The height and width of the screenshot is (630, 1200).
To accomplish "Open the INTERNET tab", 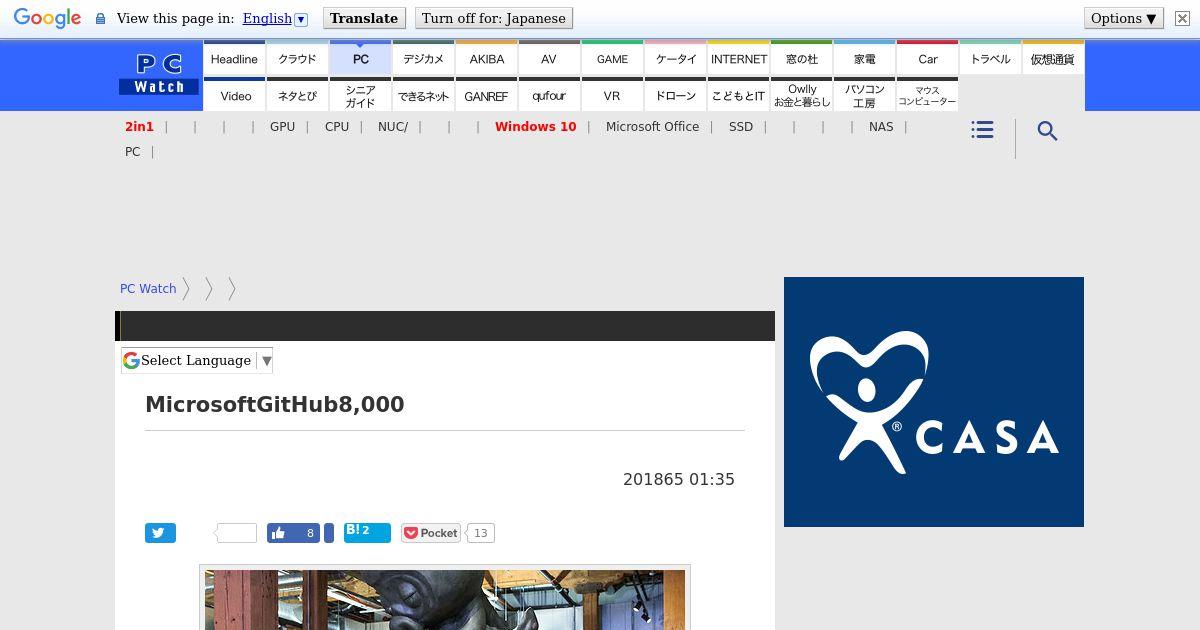I will pyautogui.click(x=738, y=58).
